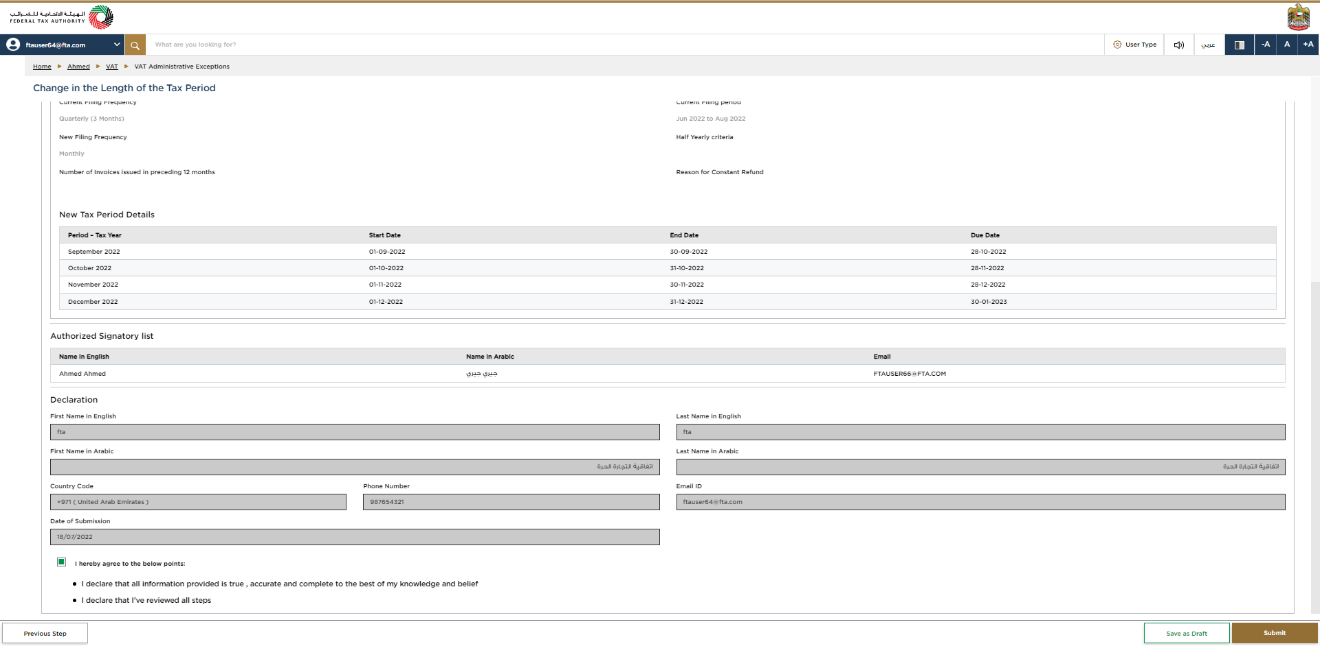Click the search magnifier icon
1320x646 pixels.
(135, 45)
